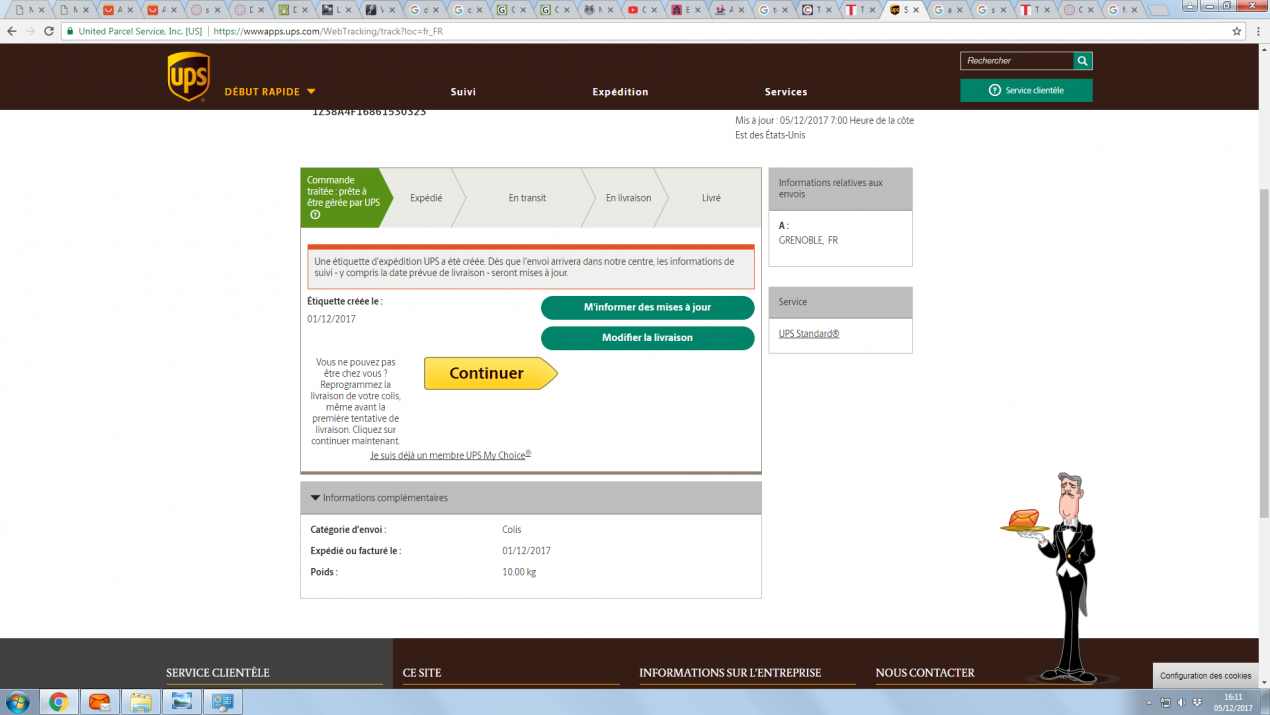Click M'informer des mises à jour
The width and height of the screenshot is (1270, 715).
pos(647,307)
